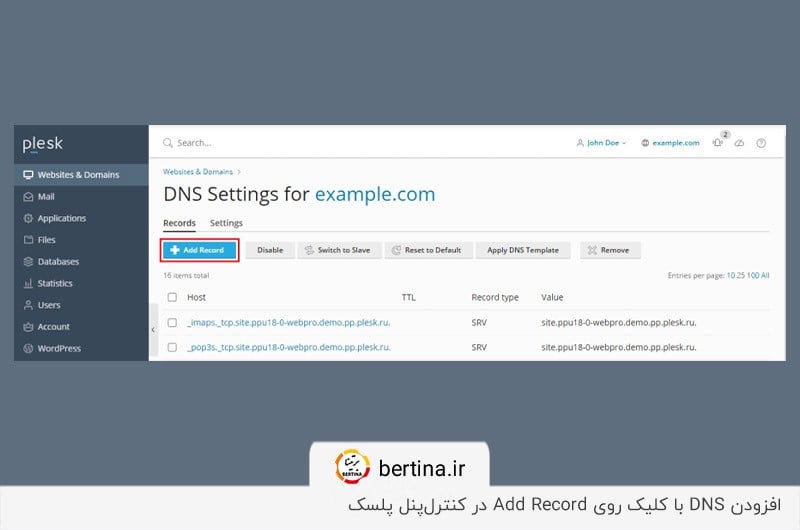This screenshot has width=800, height=530.
Task: Switch to the Settings tab
Action: (226, 223)
